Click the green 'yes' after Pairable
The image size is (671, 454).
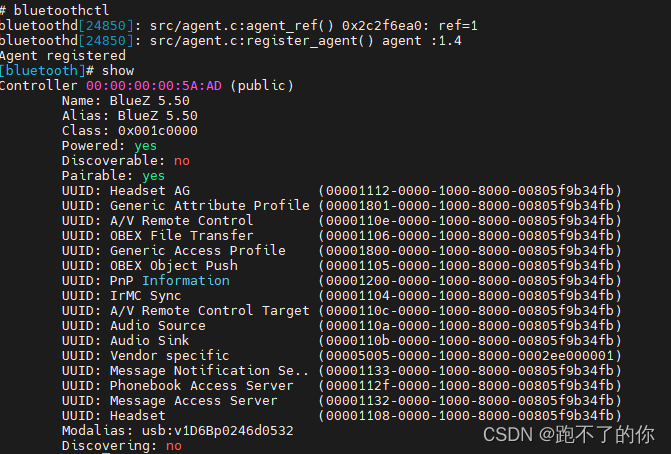[154, 176]
